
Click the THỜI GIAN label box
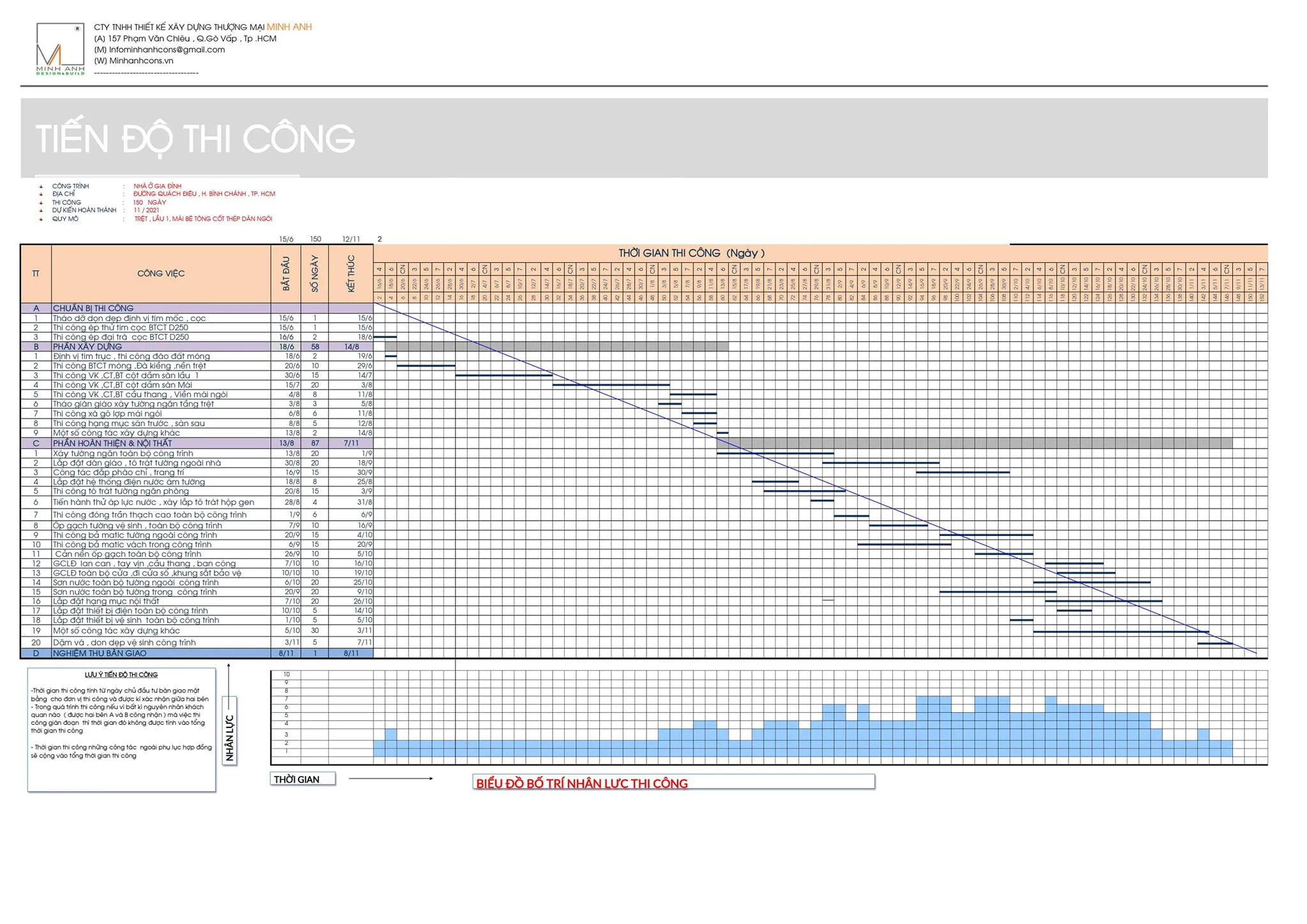pos(302,779)
